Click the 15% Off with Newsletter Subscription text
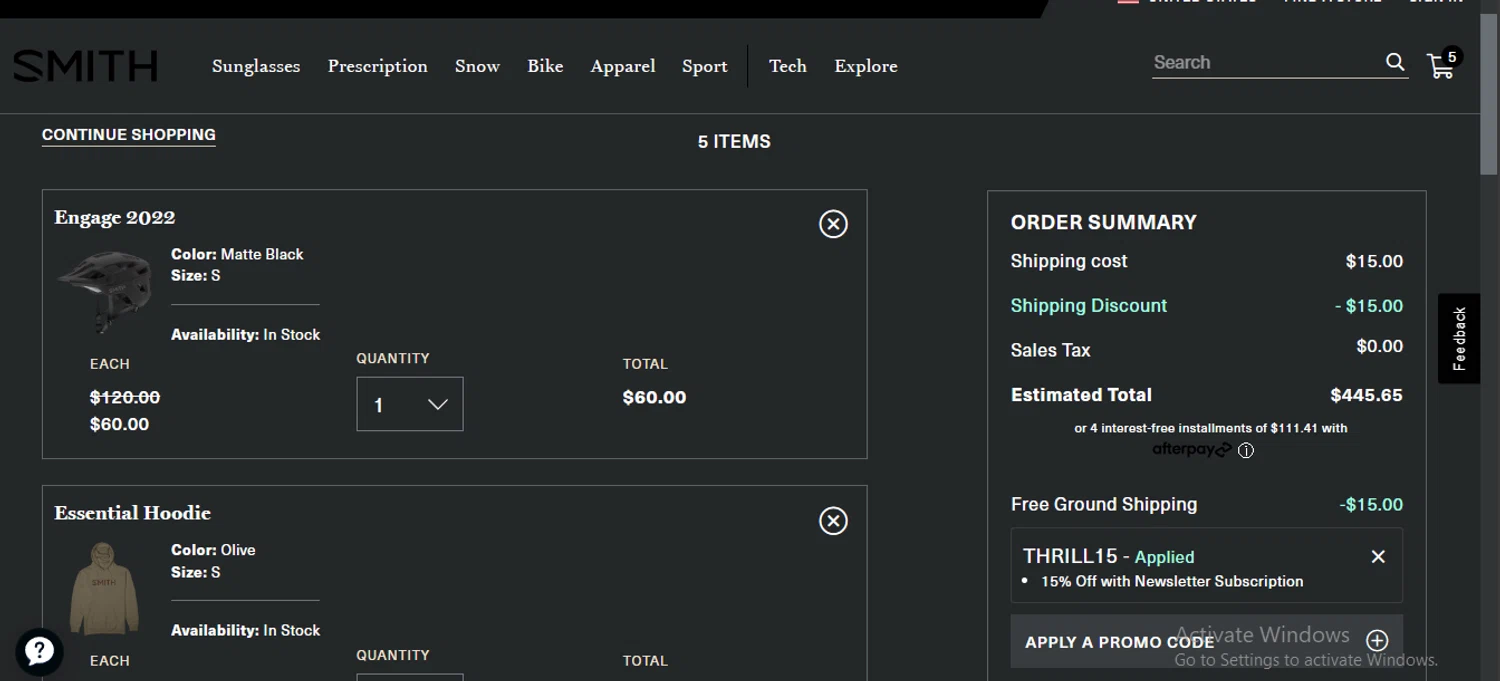Screen dimensions: 1500x681 tap(1172, 581)
